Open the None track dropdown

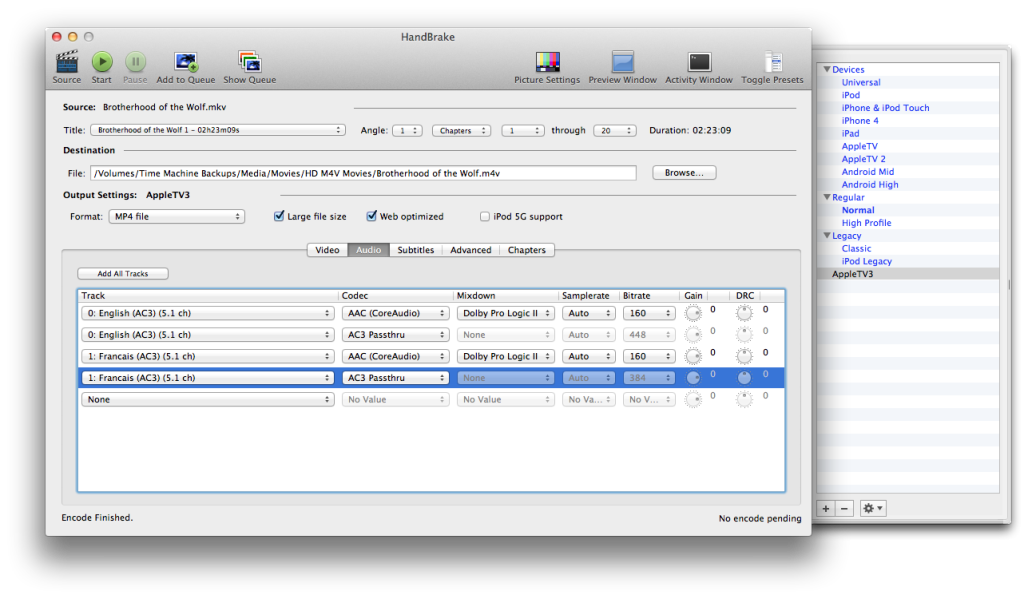pos(208,400)
